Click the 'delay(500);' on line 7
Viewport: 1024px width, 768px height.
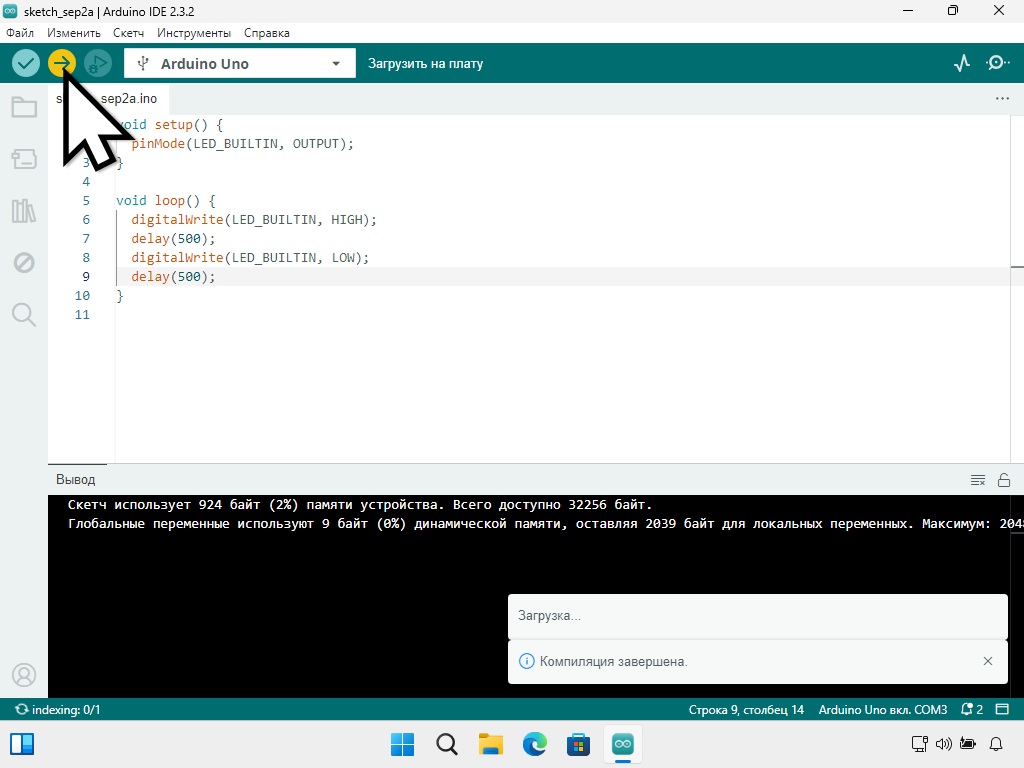point(173,239)
